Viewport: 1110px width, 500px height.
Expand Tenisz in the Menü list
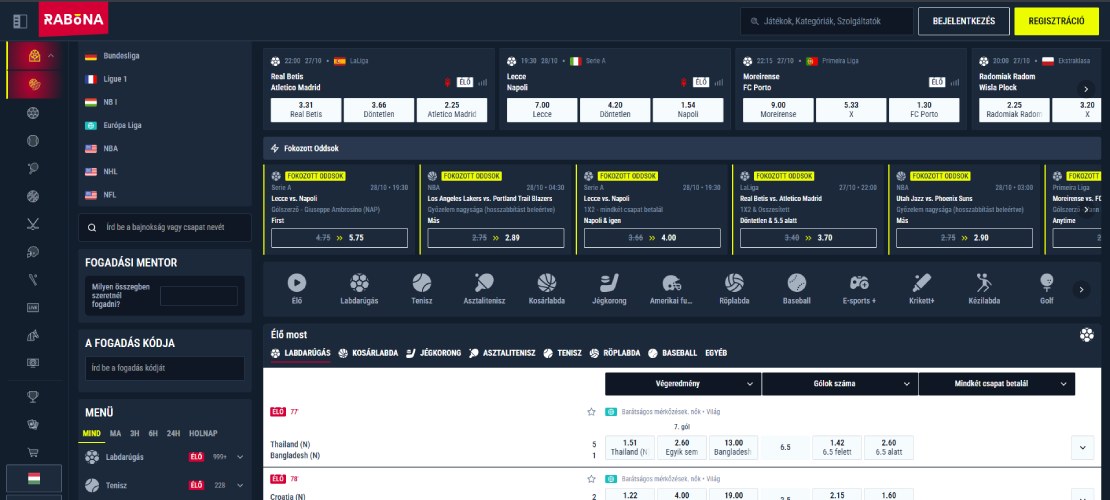tap(240, 485)
